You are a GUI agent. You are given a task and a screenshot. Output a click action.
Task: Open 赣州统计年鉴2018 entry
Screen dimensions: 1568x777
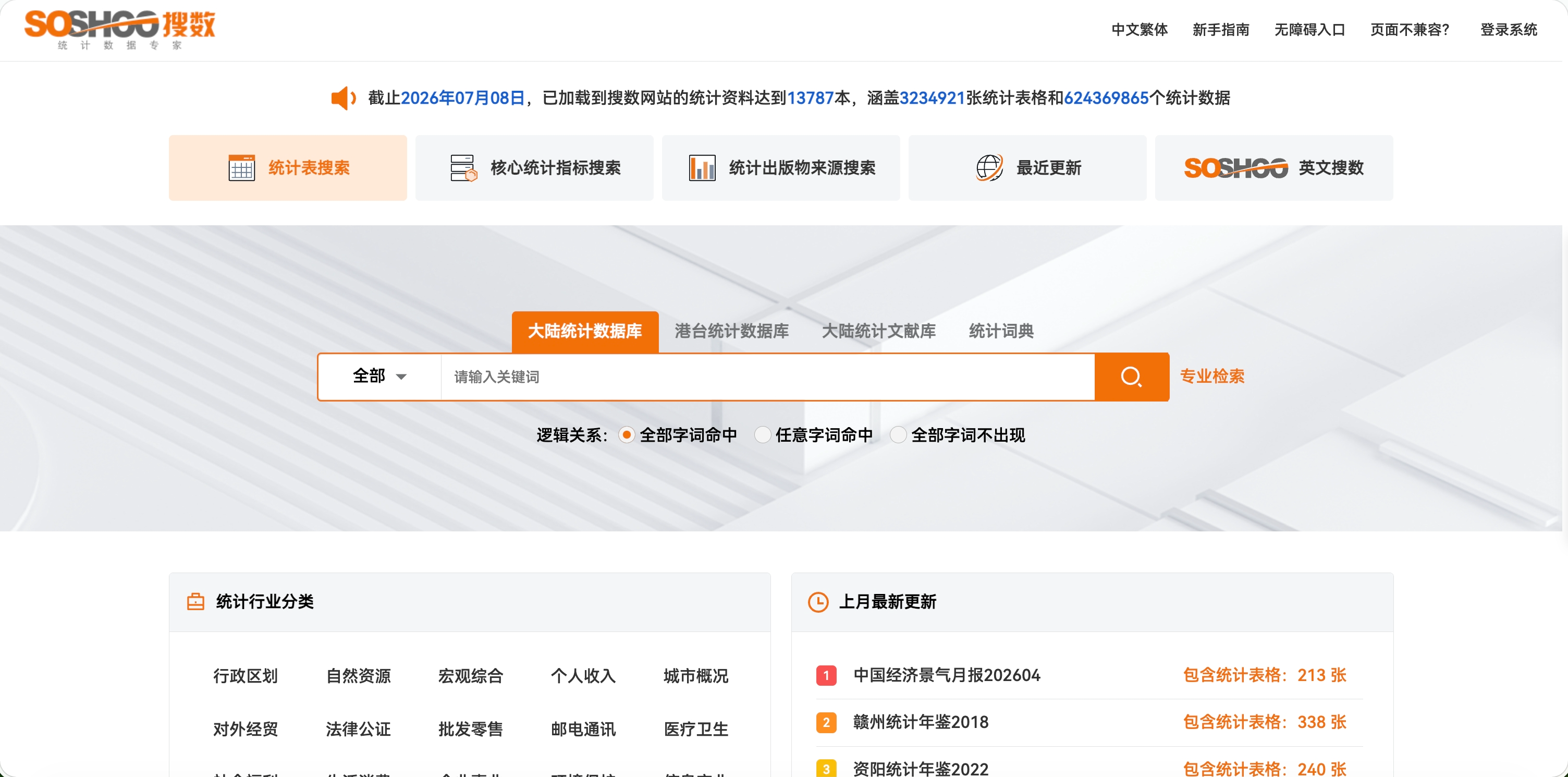point(921,722)
